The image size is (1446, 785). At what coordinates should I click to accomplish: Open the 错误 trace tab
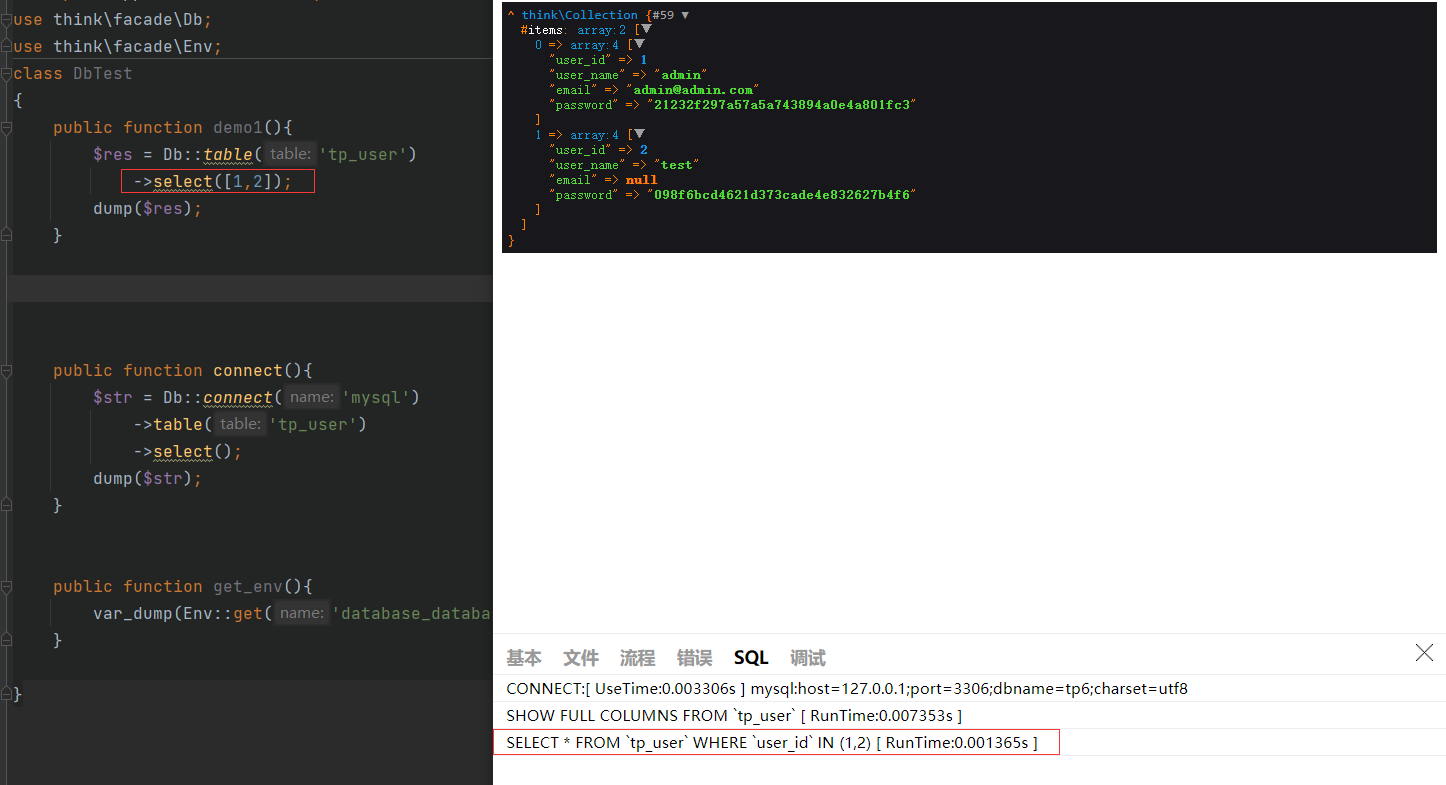click(694, 658)
